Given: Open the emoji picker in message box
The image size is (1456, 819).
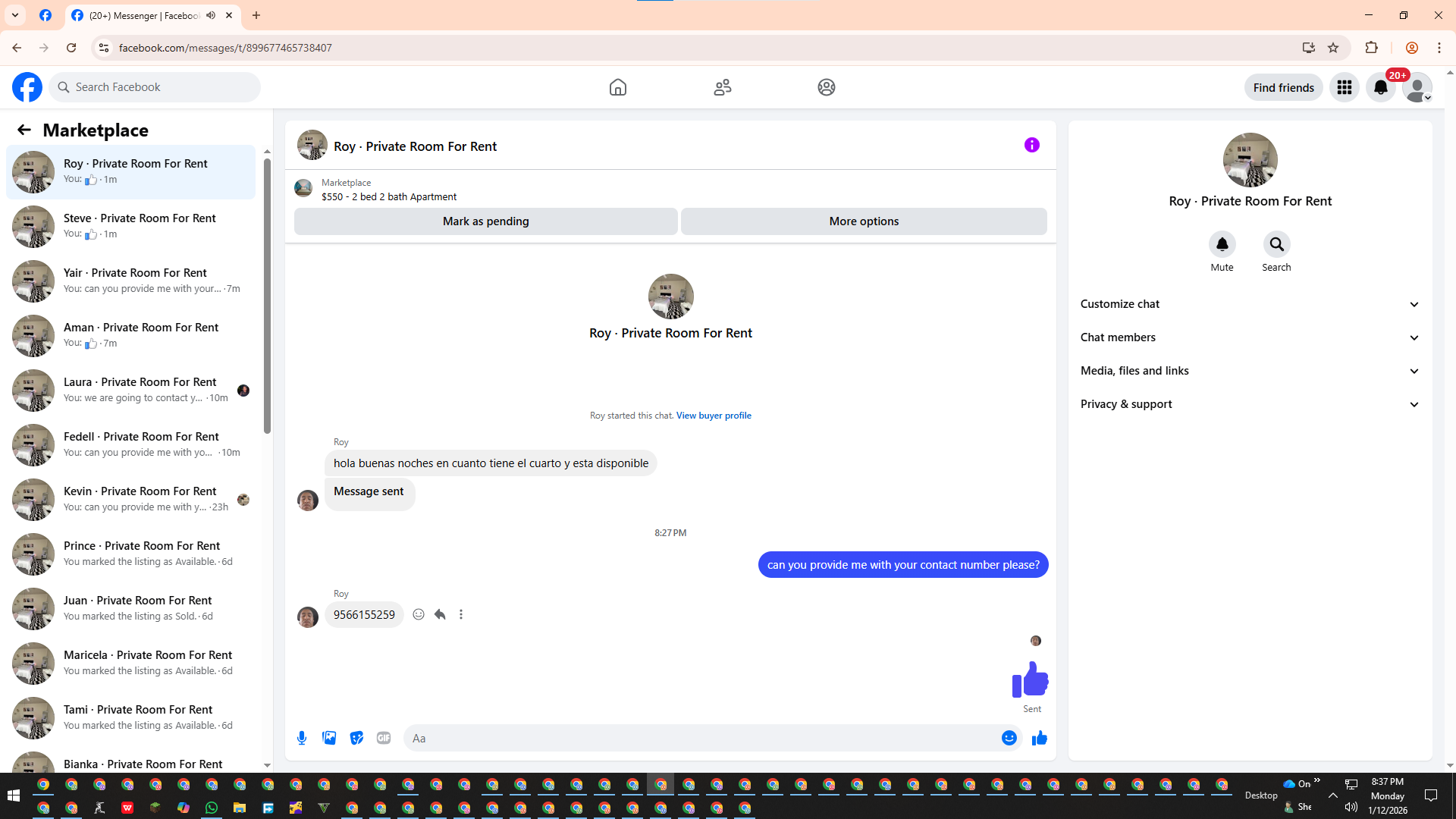Looking at the screenshot, I should coord(1009,738).
